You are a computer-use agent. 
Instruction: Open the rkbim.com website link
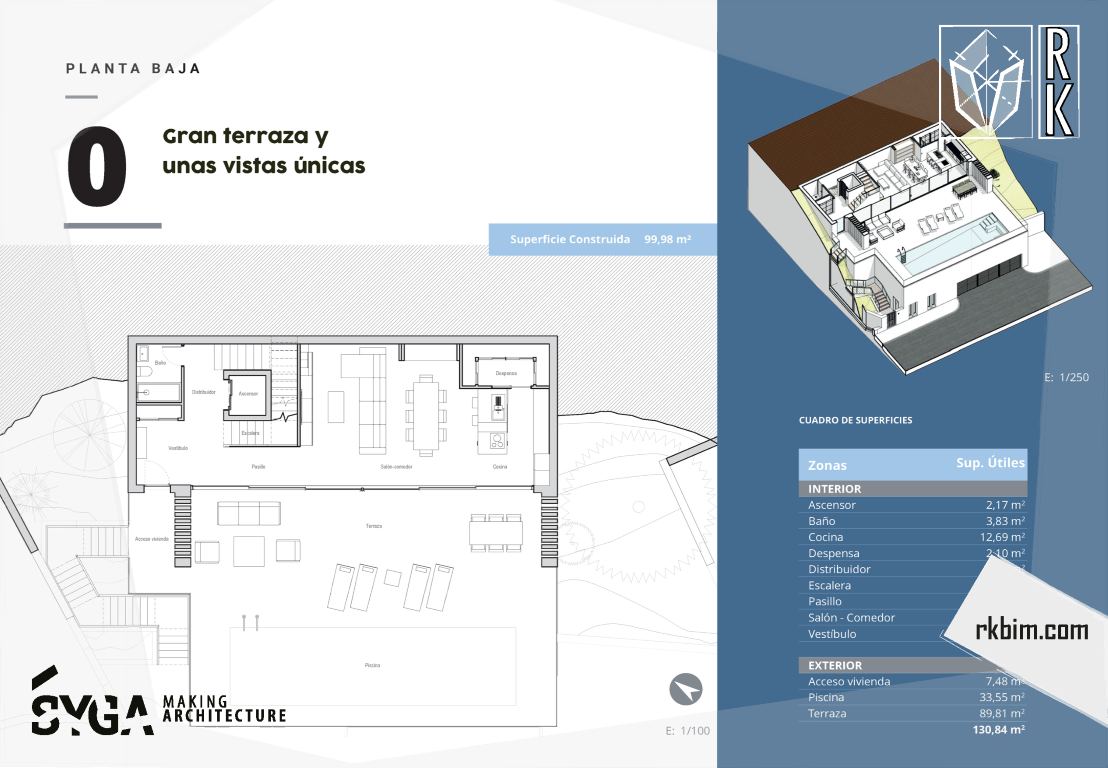coord(1030,629)
